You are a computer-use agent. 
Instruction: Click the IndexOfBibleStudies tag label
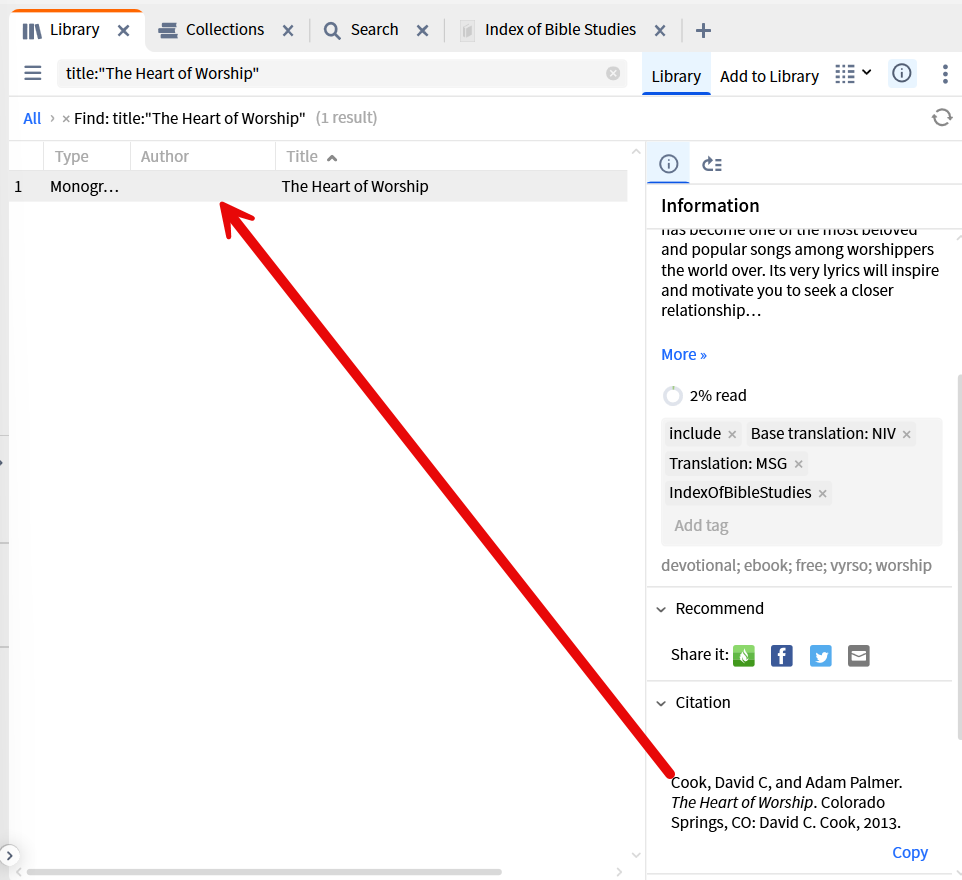[x=740, y=492]
